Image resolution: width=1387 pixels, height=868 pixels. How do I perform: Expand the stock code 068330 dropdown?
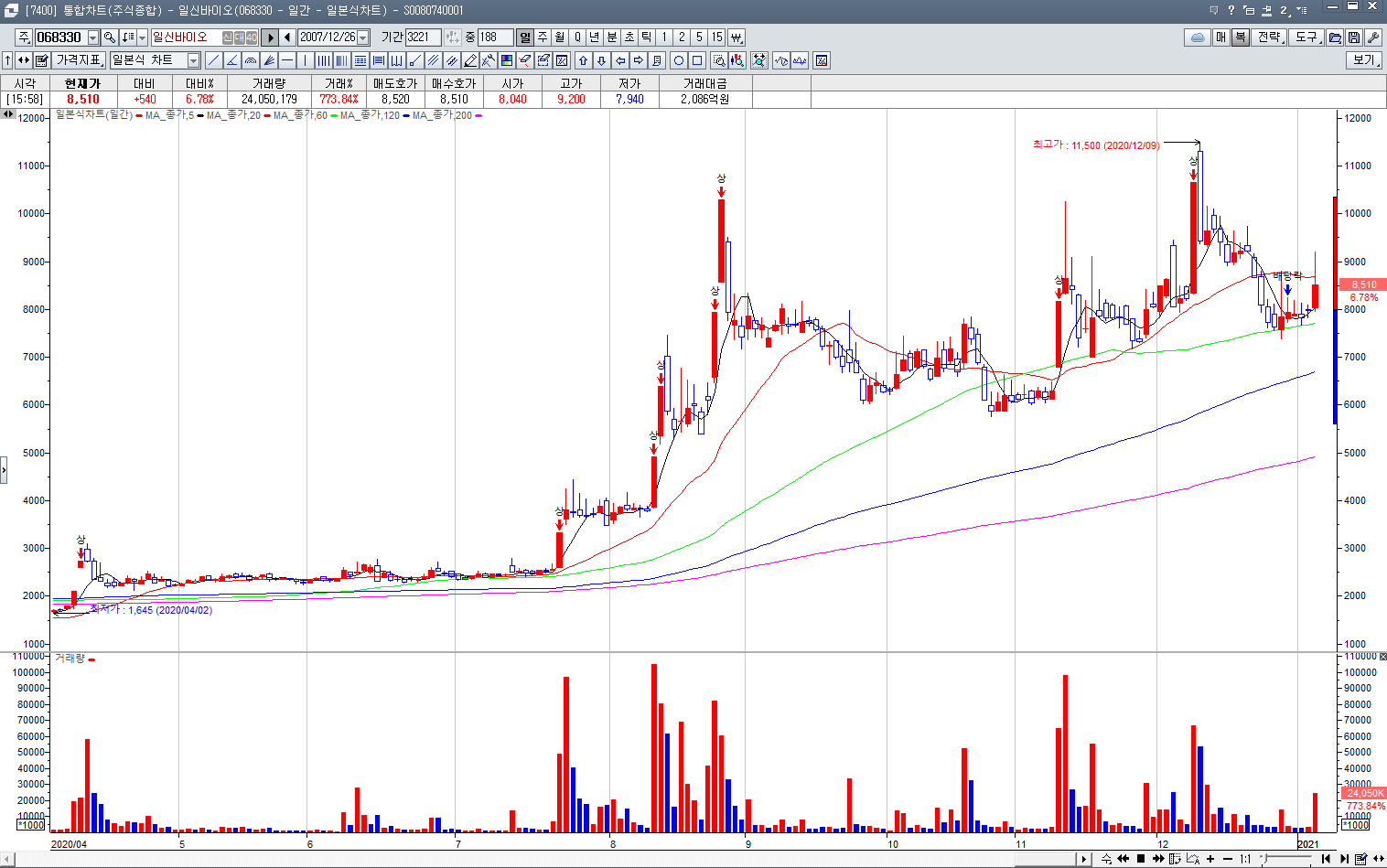point(93,38)
